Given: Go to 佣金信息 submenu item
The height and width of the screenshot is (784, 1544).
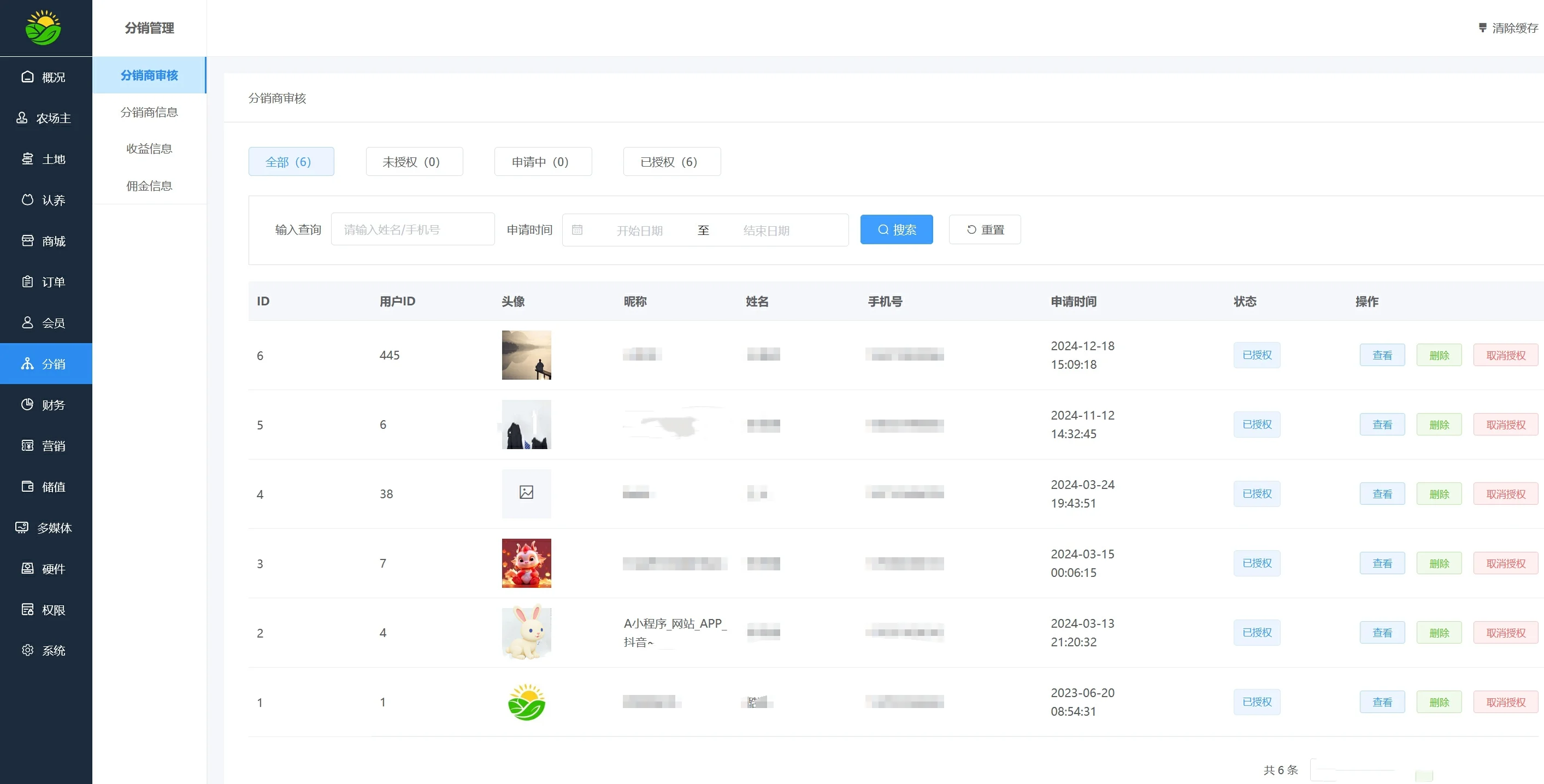Looking at the screenshot, I should 149,186.
